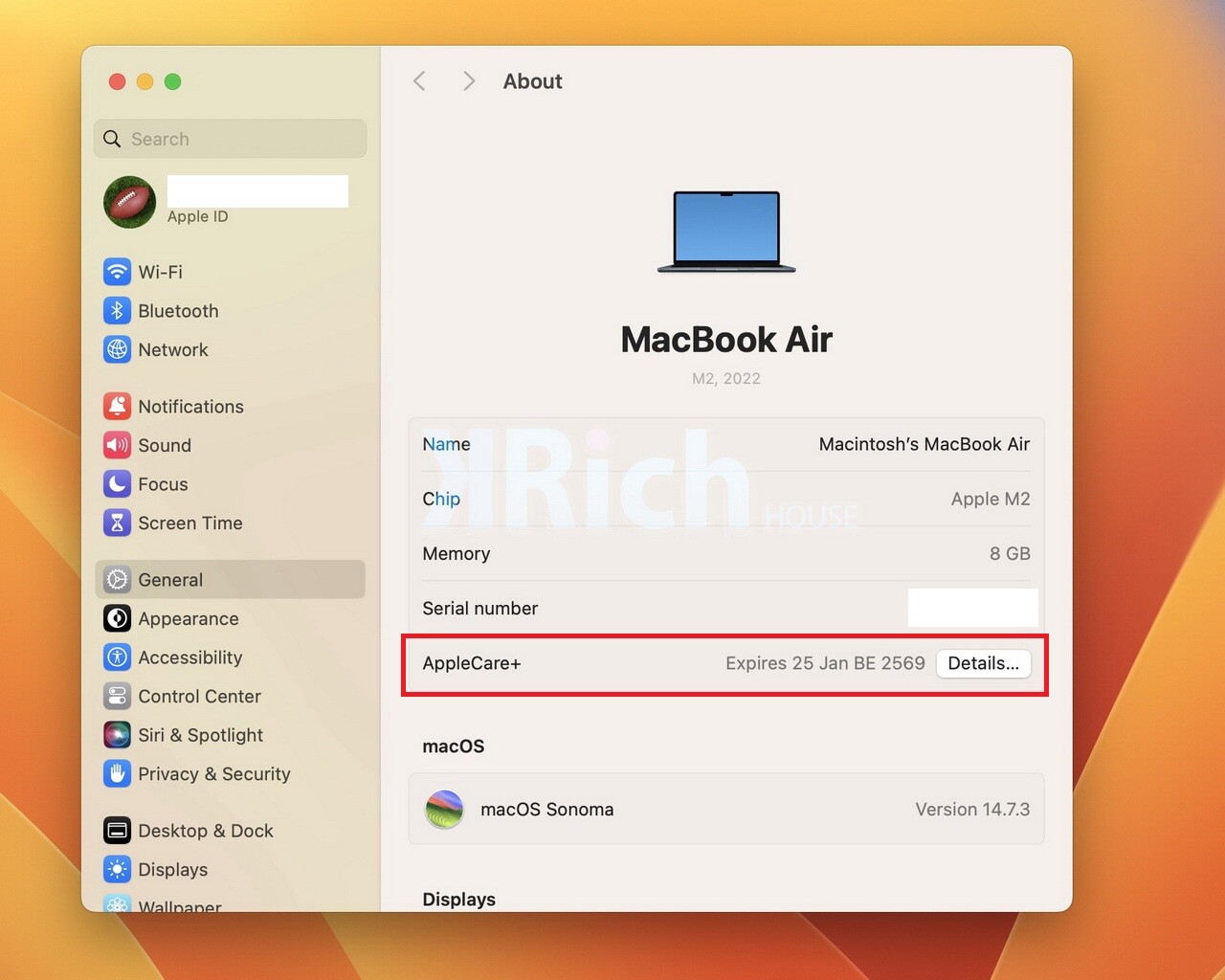Open AppleCare+ Details button
Screen dimensions: 1225x980
pos(984,663)
